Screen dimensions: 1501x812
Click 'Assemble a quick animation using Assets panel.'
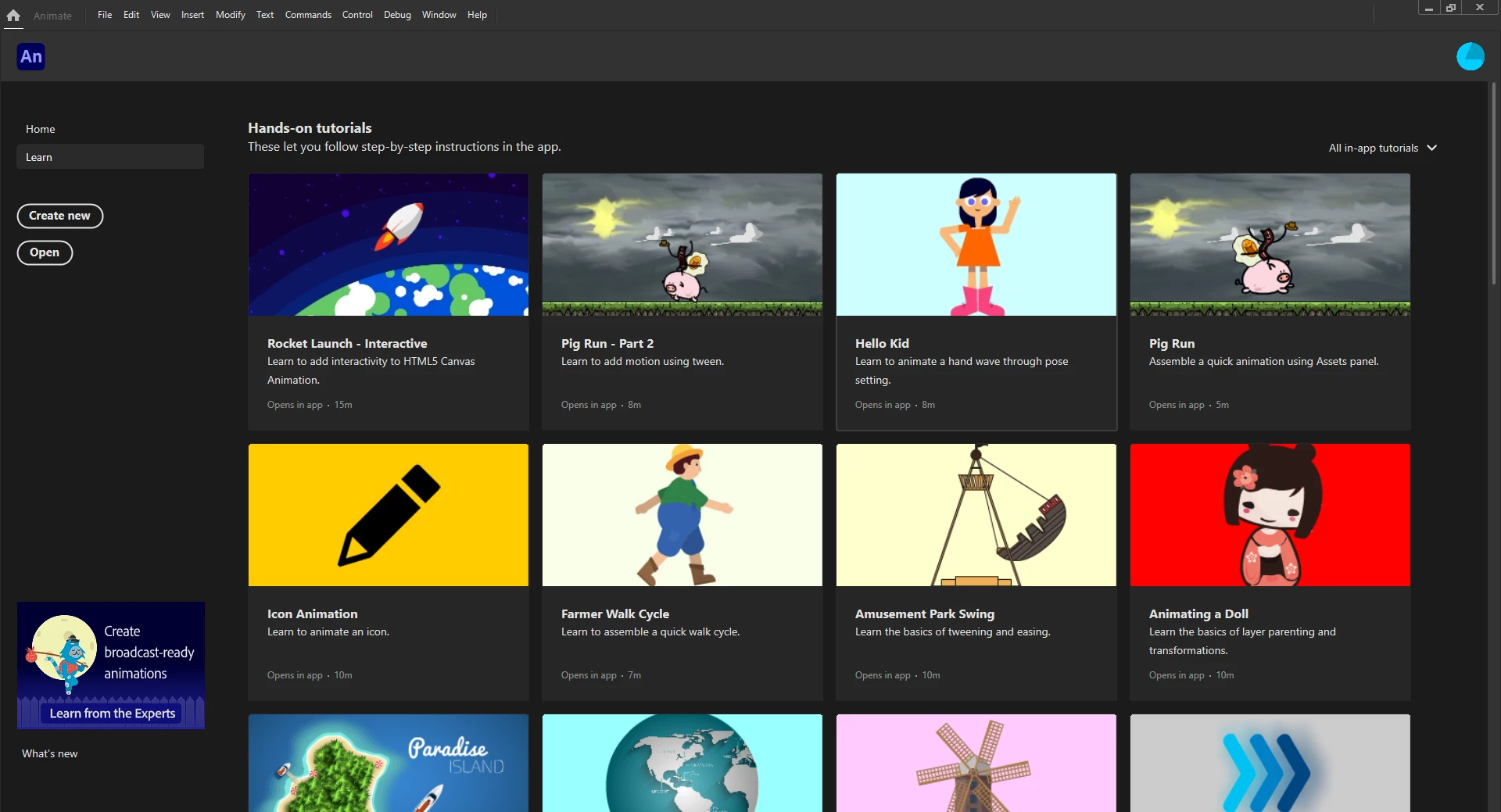pyautogui.click(x=1264, y=361)
